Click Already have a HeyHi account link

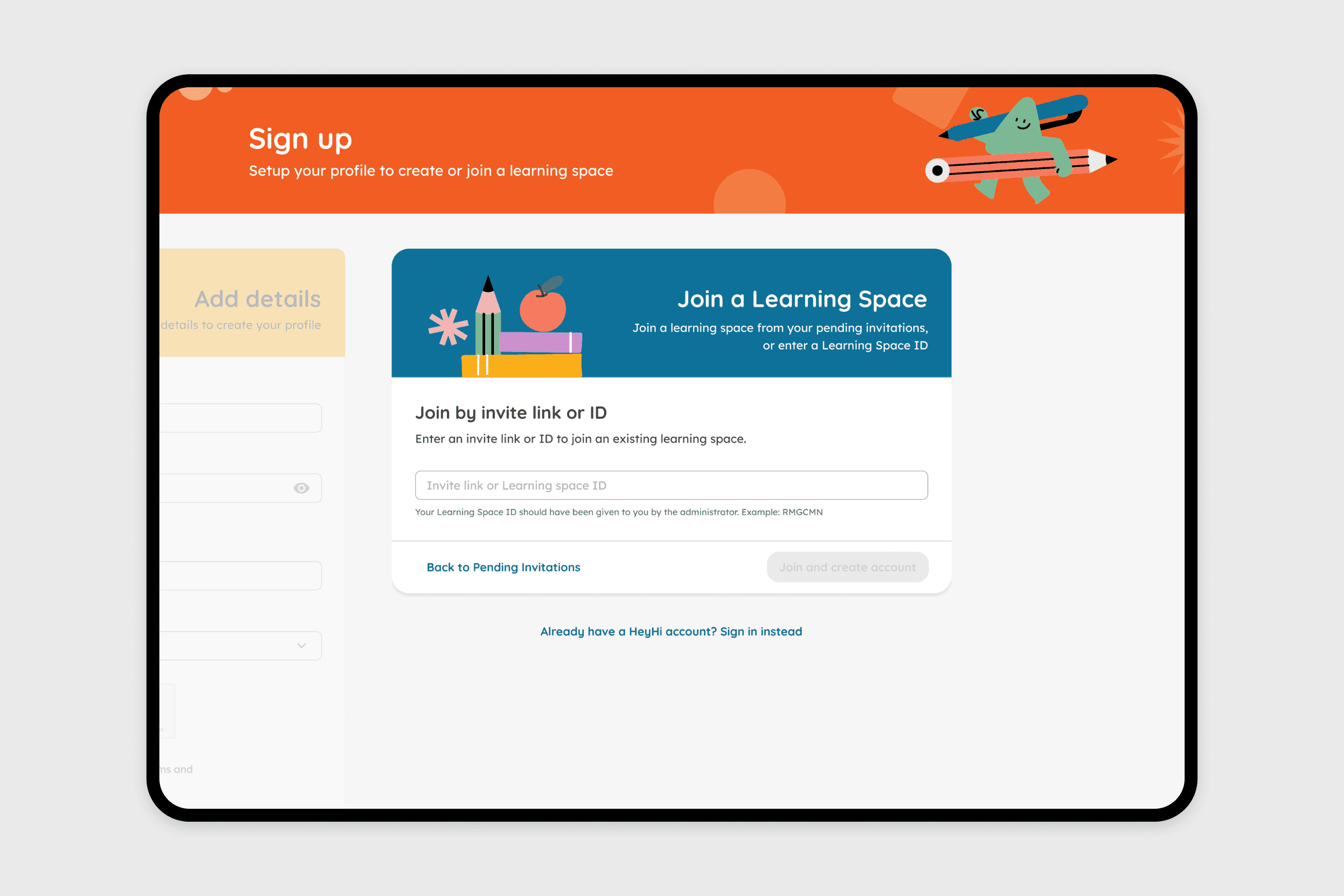671,631
